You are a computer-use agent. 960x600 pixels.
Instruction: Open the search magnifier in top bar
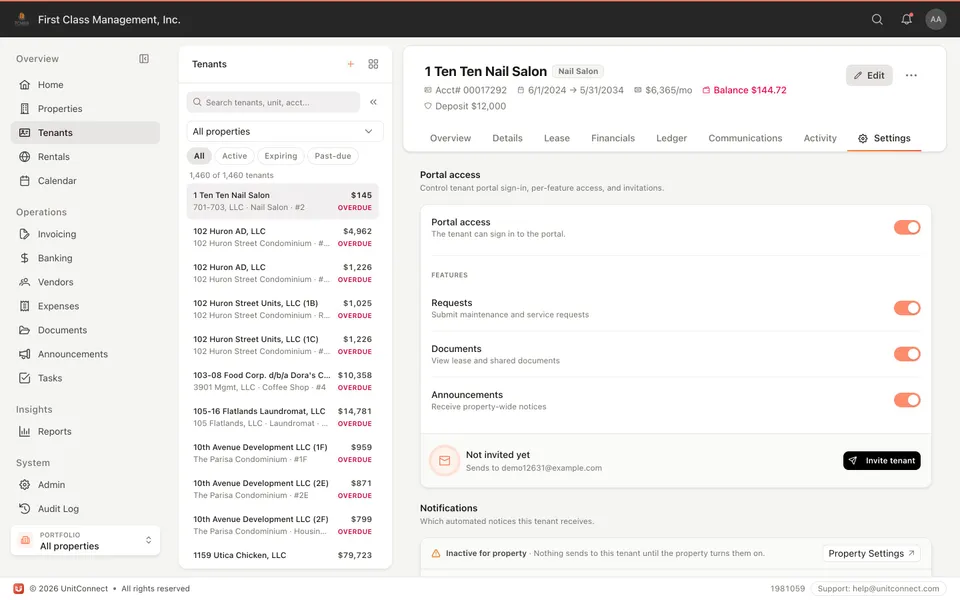[x=877, y=20]
